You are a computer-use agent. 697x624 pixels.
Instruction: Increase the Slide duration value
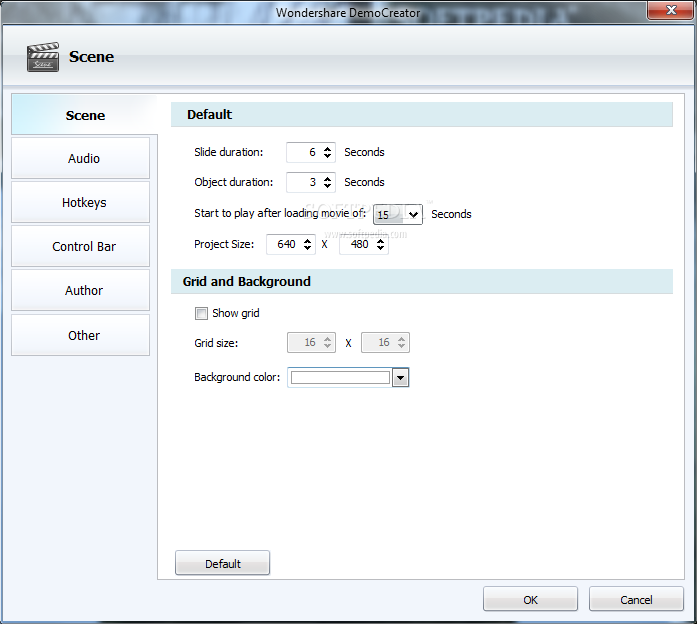pyautogui.click(x=328, y=148)
